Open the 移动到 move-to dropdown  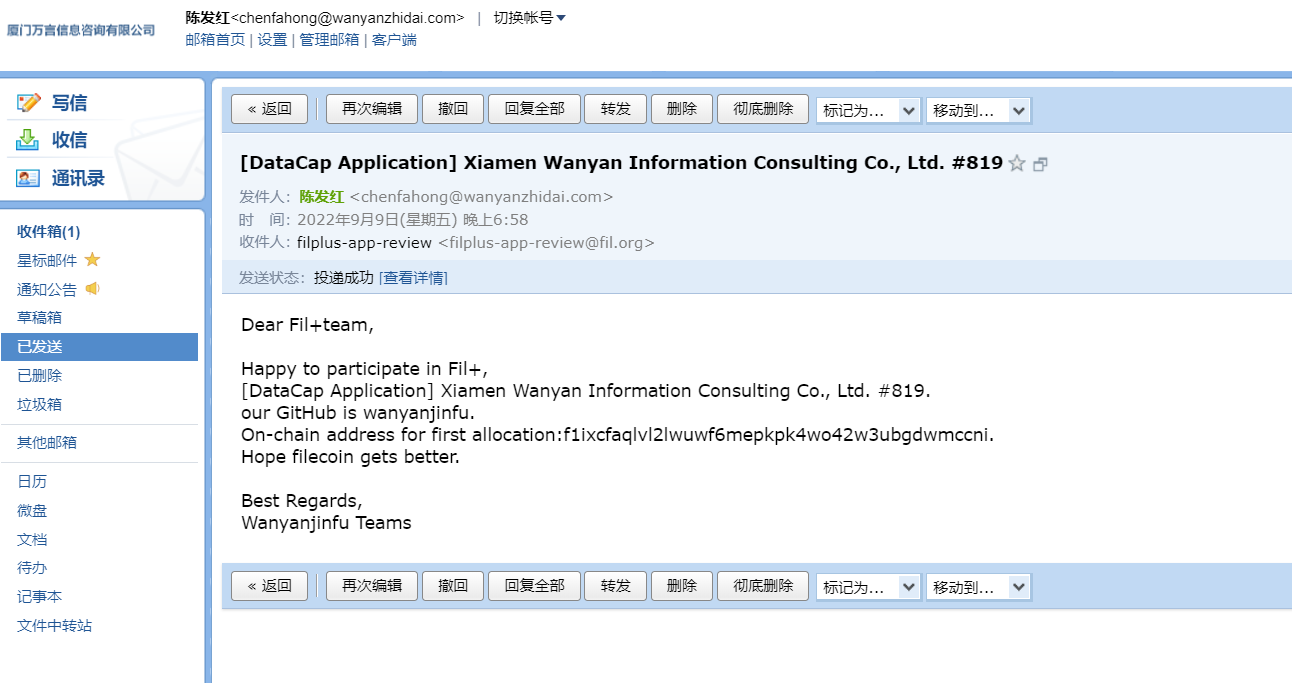click(978, 110)
